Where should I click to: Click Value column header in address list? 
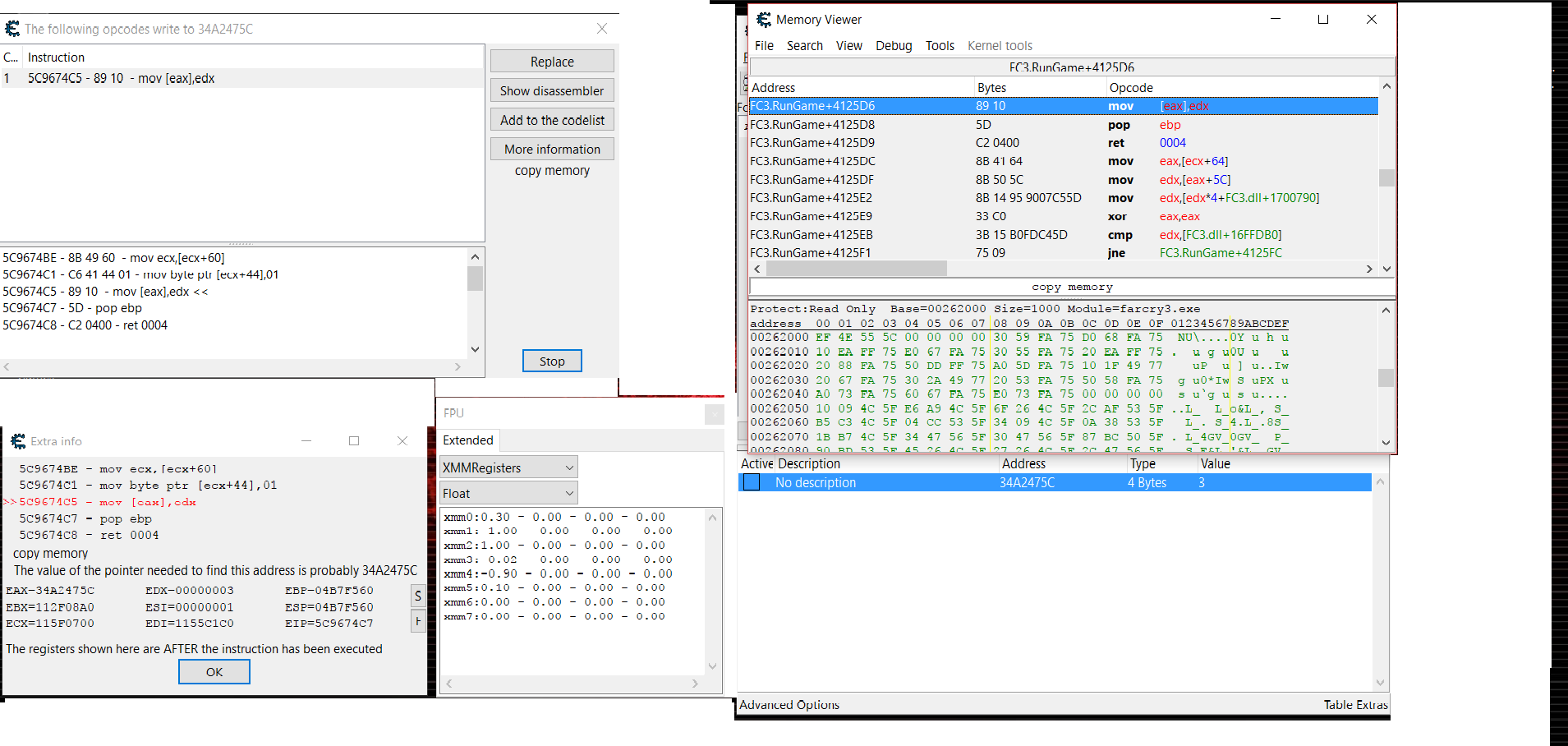[1216, 463]
